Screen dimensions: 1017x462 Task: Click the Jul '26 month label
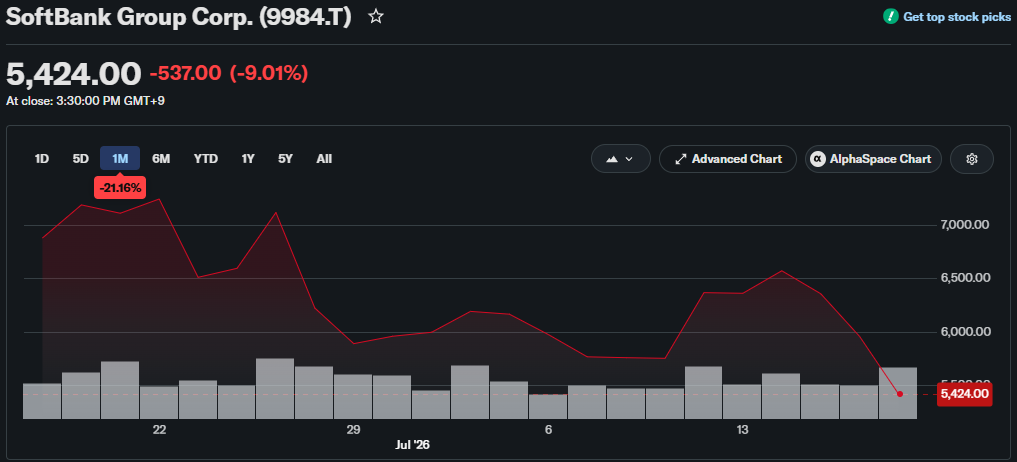413,445
